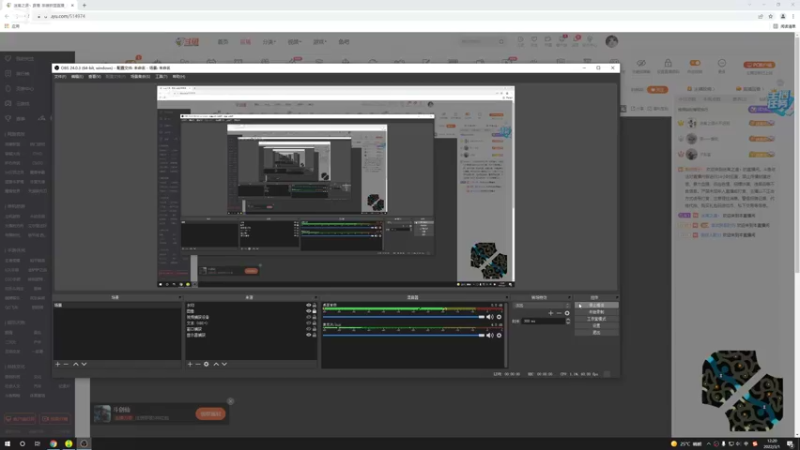Screen dimensions: 800x450
Task: Move scene down in Scenes panel
Action: click(84, 364)
